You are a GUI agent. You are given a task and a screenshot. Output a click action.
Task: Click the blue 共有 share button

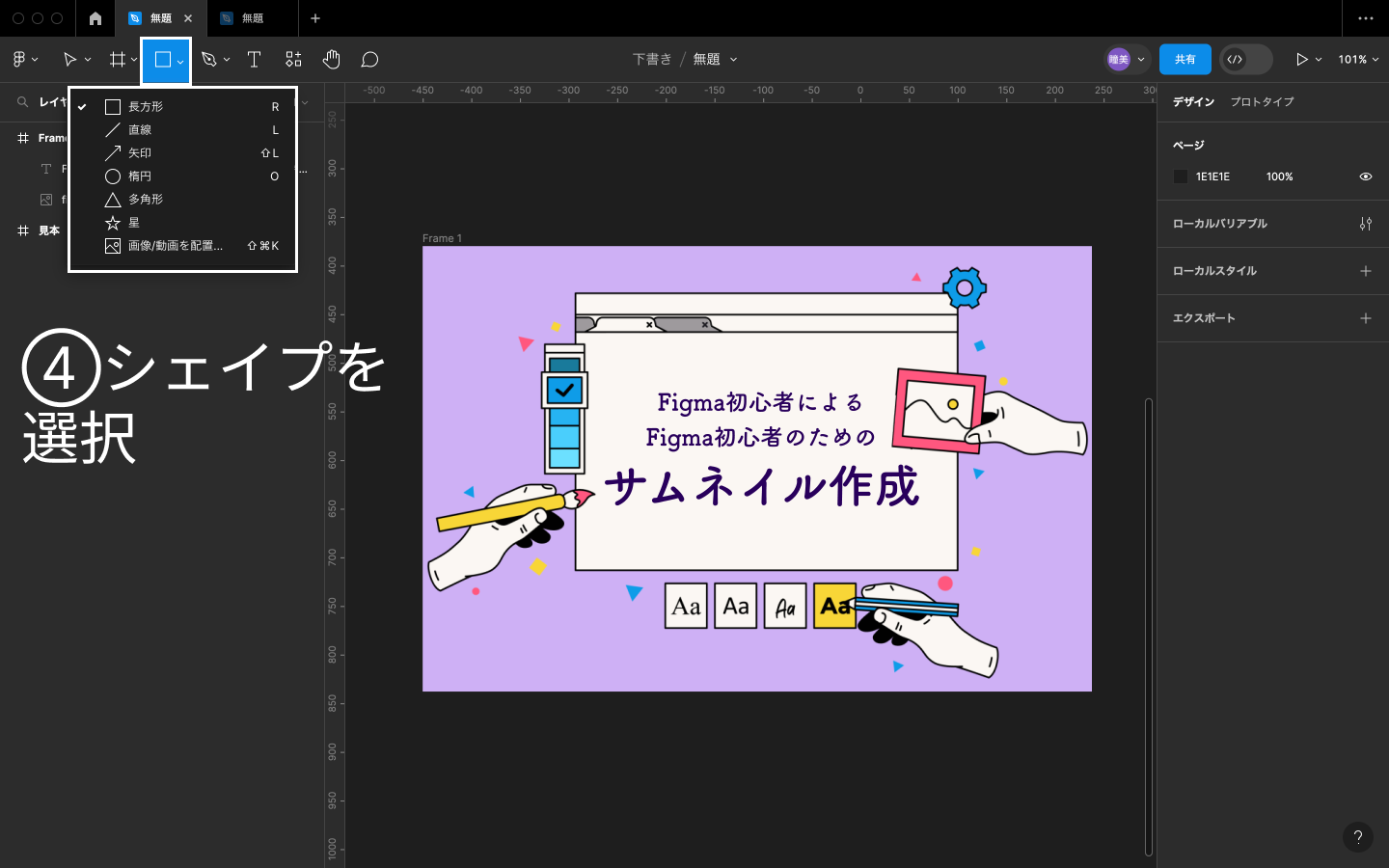[x=1185, y=60]
